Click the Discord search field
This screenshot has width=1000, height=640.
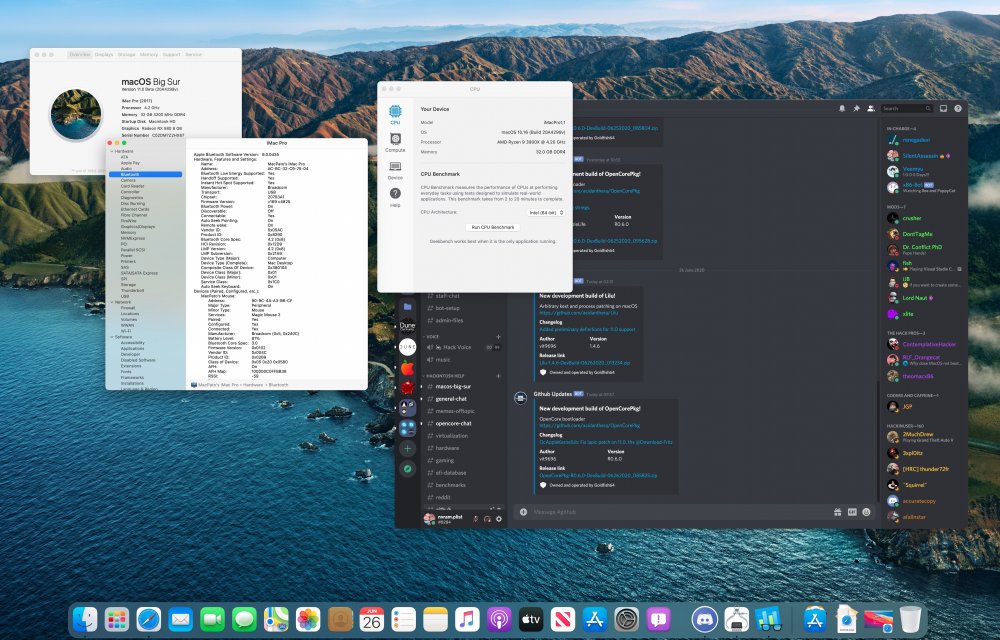click(x=907, y=108)
